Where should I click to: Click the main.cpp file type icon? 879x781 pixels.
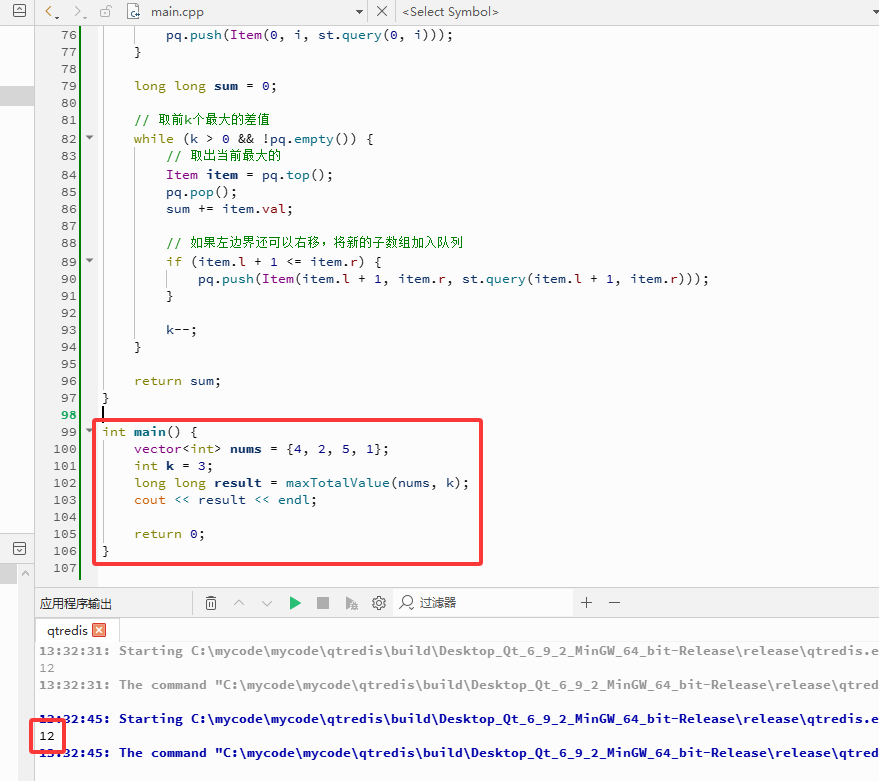tap(133, 12)
